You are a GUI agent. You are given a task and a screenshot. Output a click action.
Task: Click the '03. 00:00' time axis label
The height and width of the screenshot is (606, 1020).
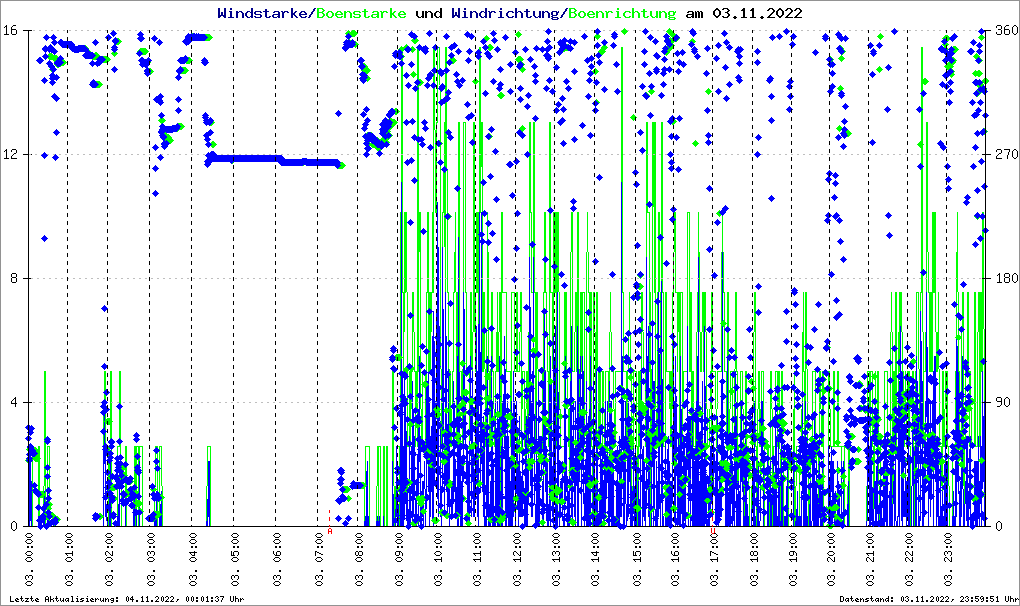pos(29,559)
